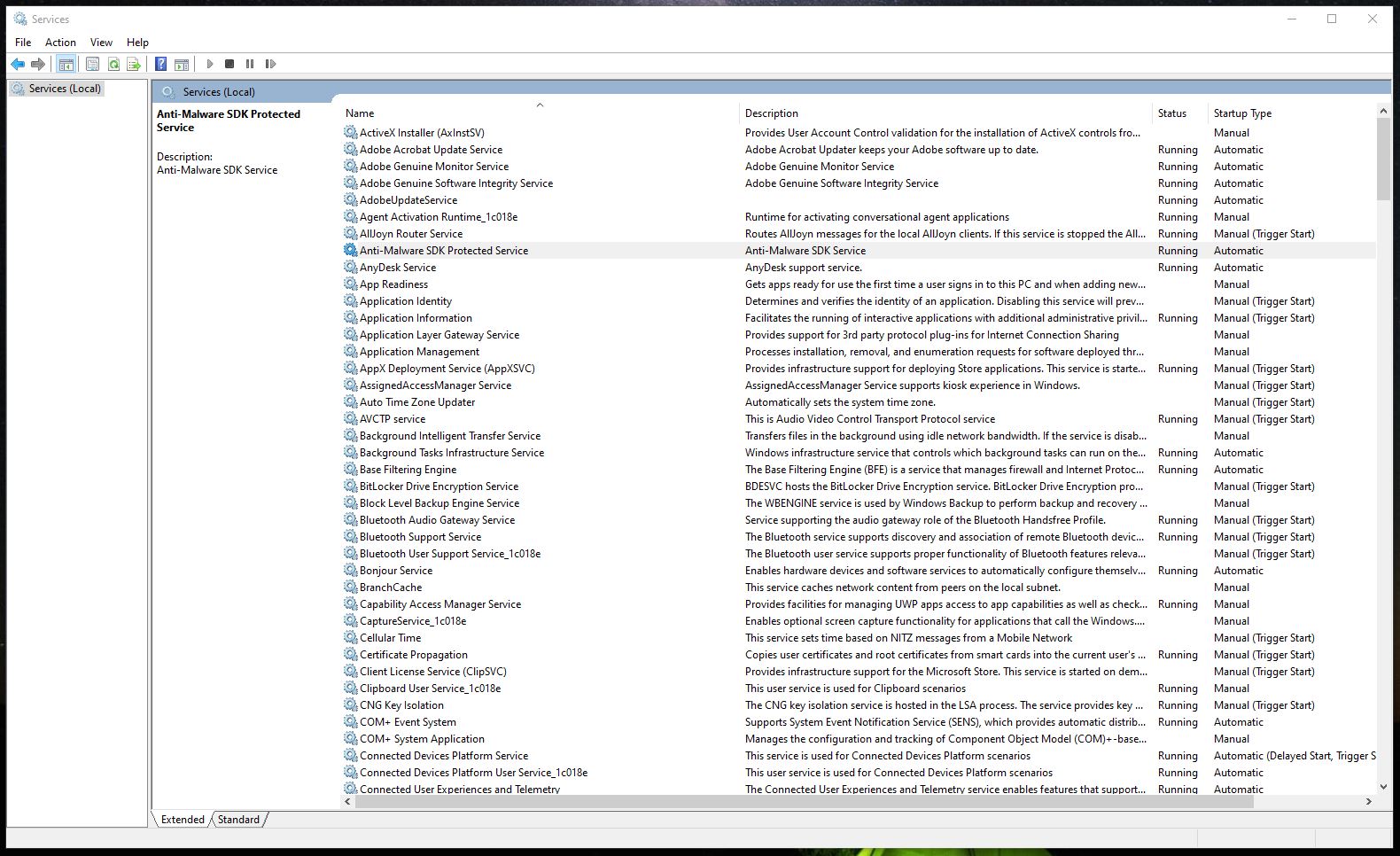Switch to the Standard tab
The height and width of the screenshot is (856, 1400).
tap(238, 820)
